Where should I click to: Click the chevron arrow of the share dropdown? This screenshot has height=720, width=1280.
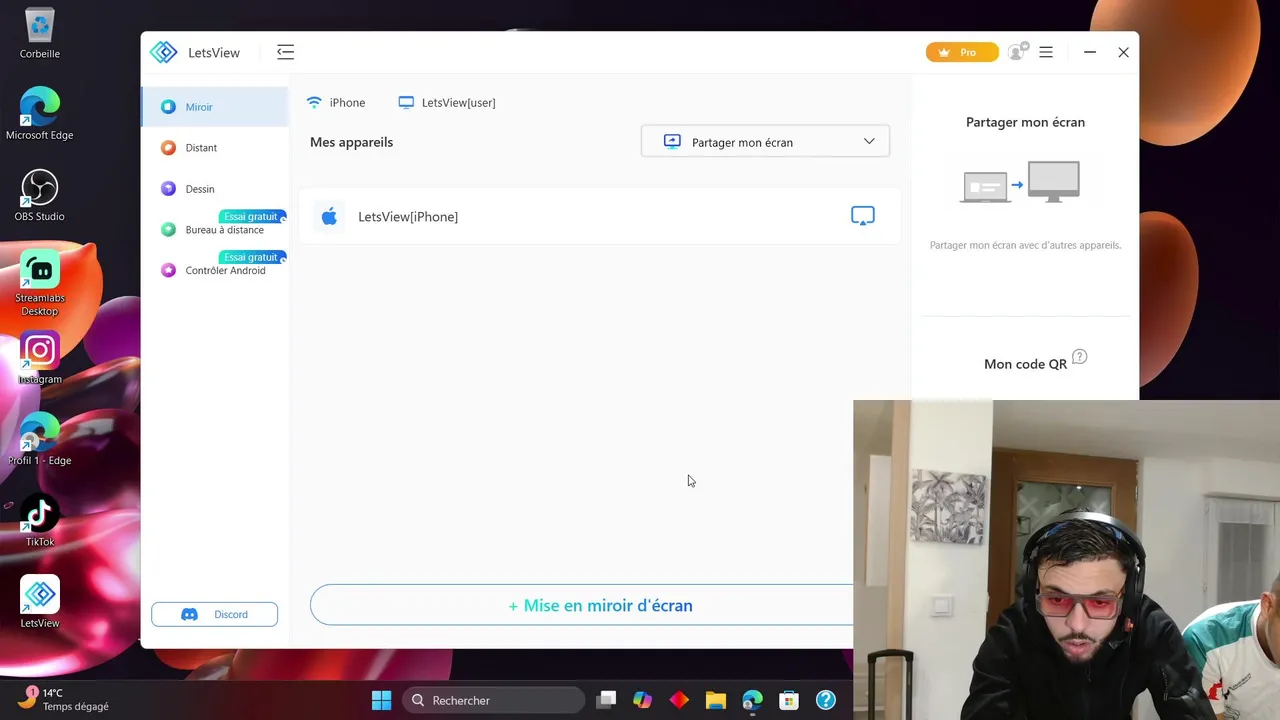(x=869, y=142)
